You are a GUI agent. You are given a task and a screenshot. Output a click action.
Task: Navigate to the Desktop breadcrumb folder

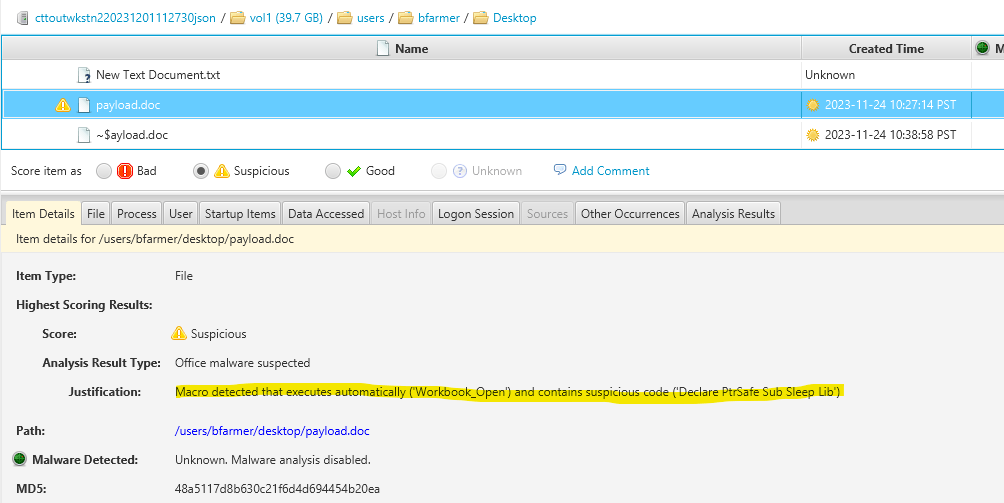pyautogui.click(x=514, y=18)
